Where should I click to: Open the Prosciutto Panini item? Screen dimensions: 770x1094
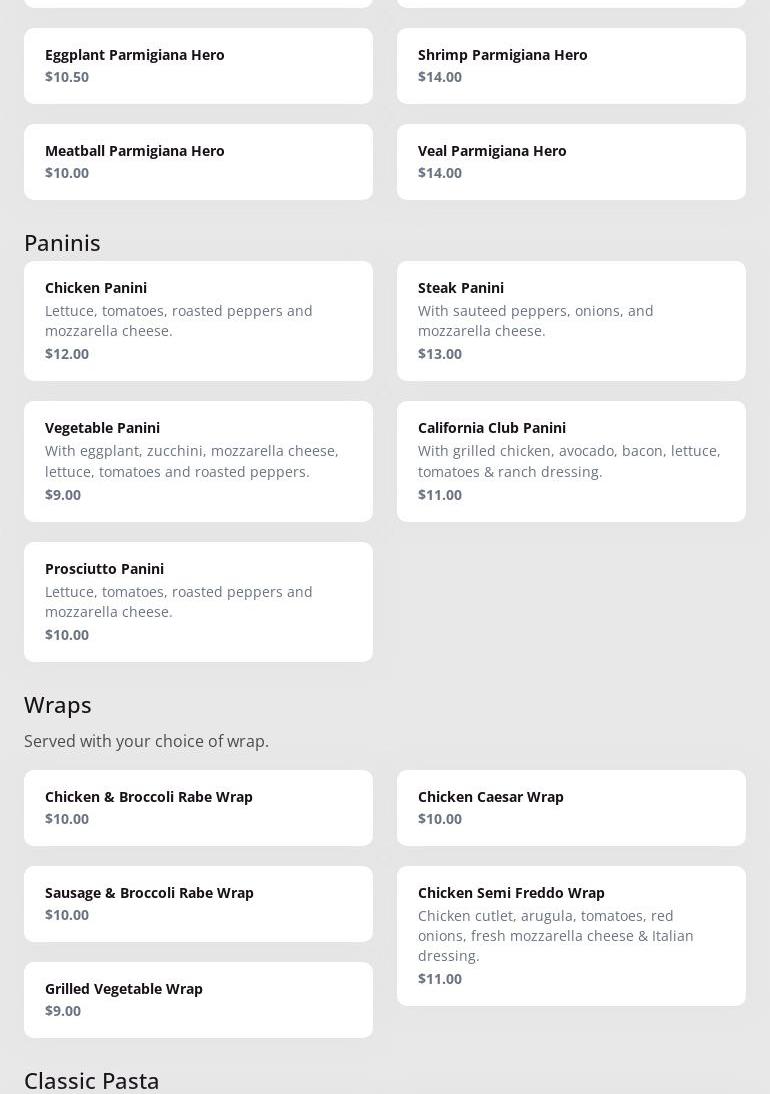tap(198, 601)
